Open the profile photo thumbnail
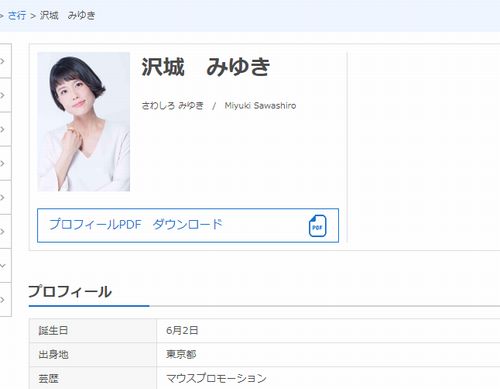Viewport: 500px width, 389px height. [84, 122]
